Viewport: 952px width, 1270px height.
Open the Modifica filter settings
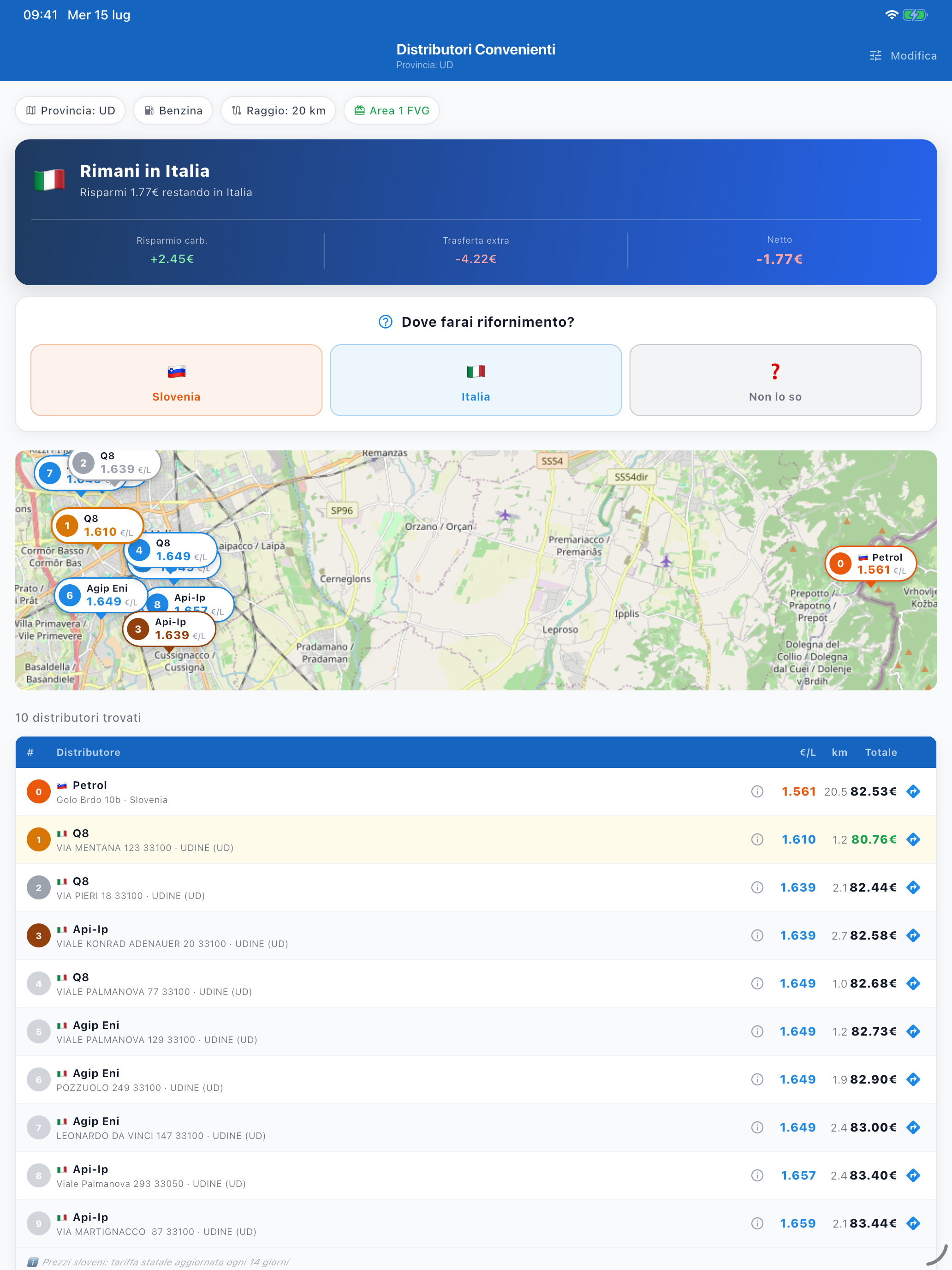[x=903, y=56]
